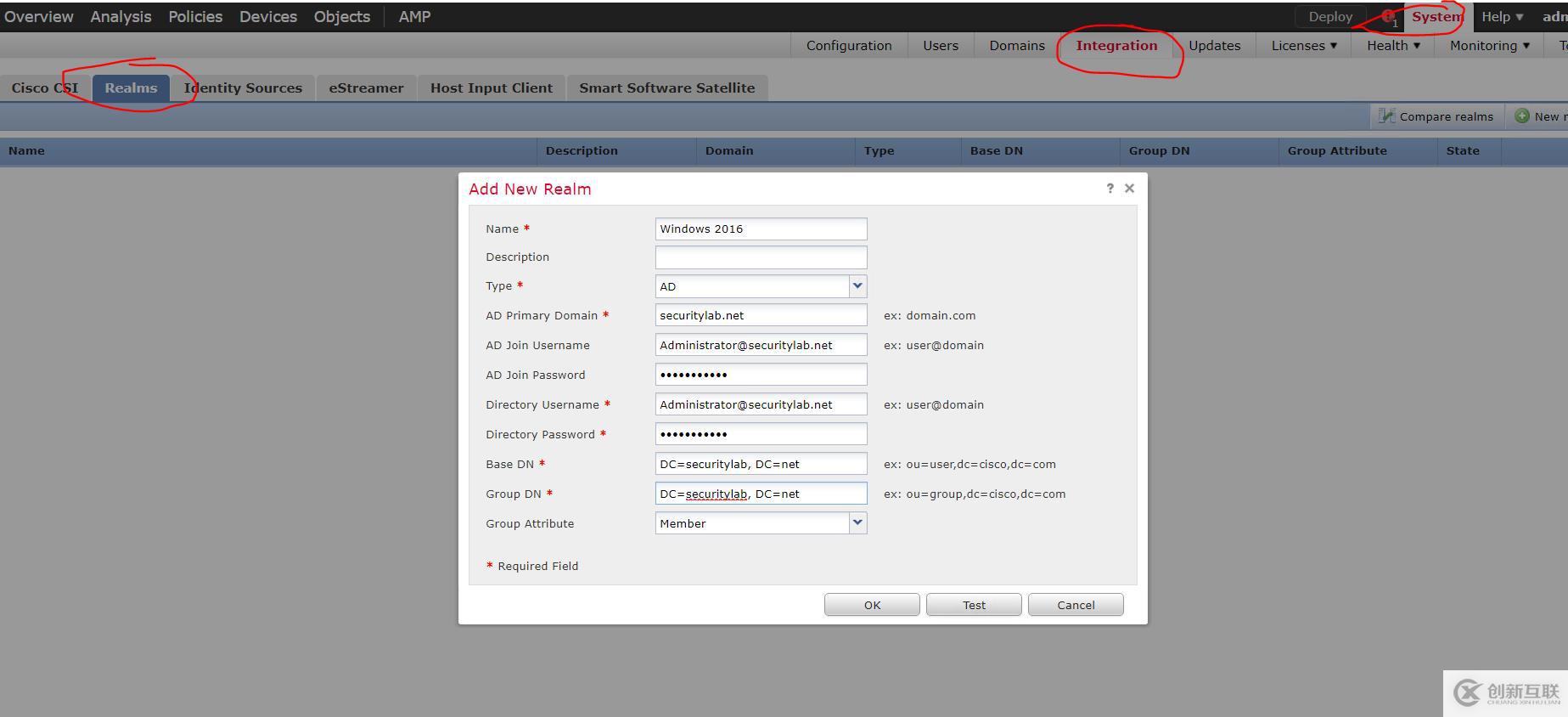This screenshot has height=717, width=1568.
Task: Switch to the Cisco CSI tab
Action: pos(45,88)
